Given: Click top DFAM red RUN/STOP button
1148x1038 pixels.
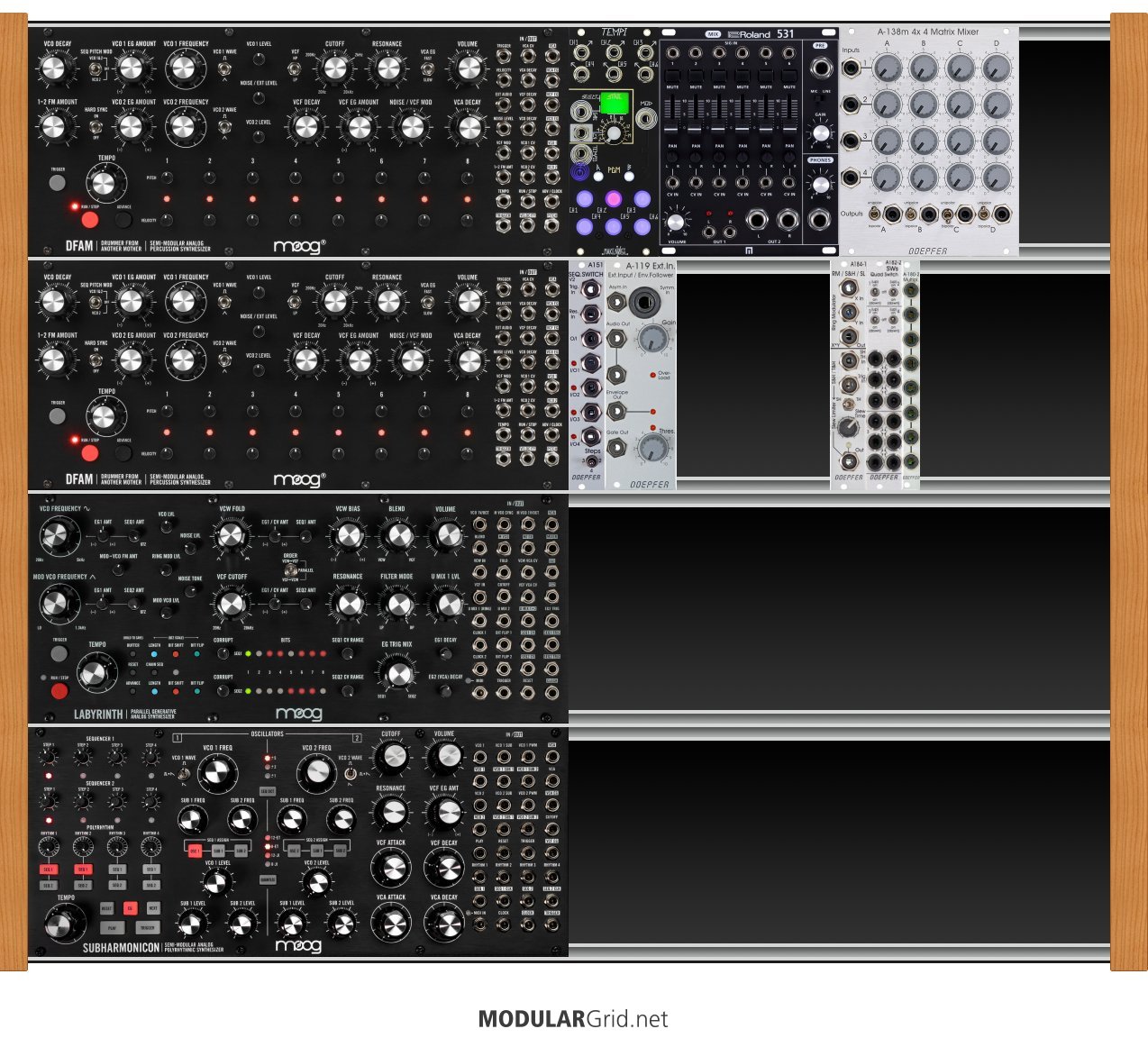Looking at the screenshot, I should click(x=90, y=220).
